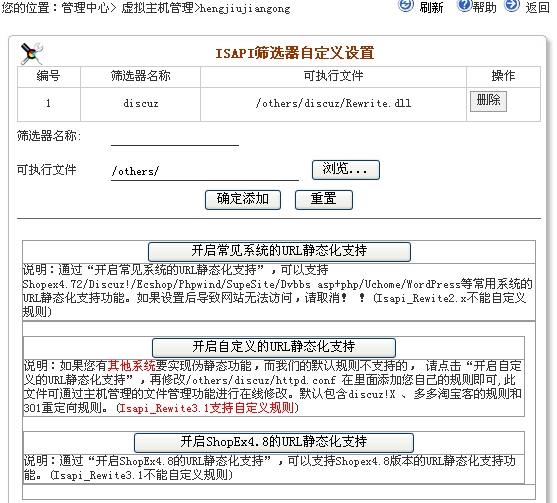Click the 可执行文件 path input field
The width and height of the screenshot is (557, 503).
pyautogui.click(x=205, y=171)
